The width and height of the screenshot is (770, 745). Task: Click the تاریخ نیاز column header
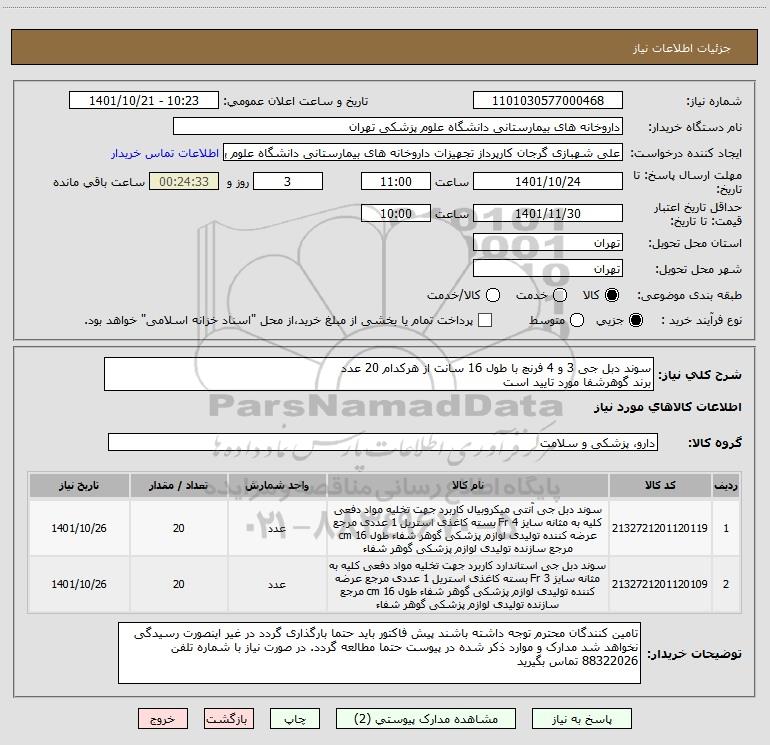(x=79, y=485)
